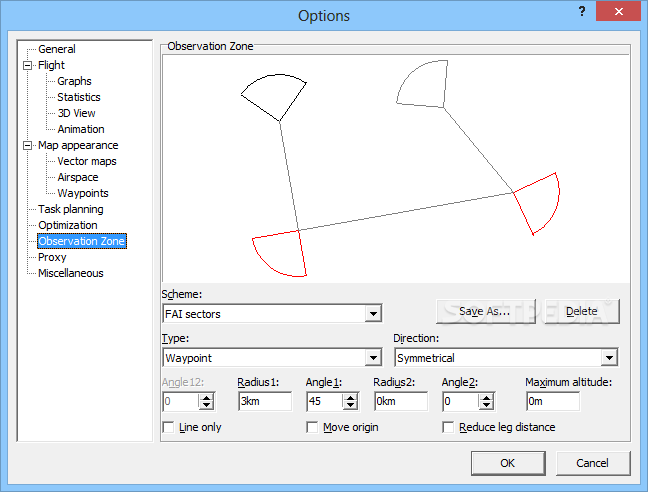Go to Task planning options

coord(71,209)
